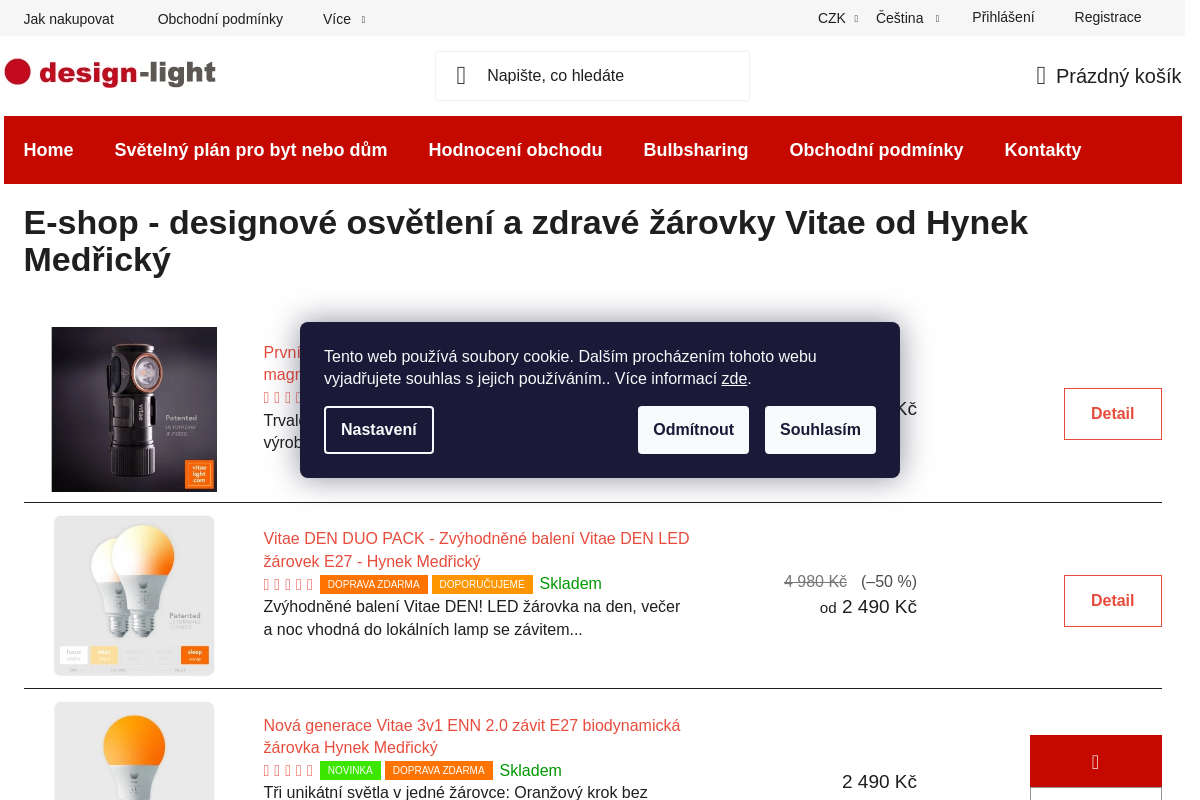The width and height of the screenshot is (1200, 800).
Task: Click Nastavení in cookie banner
Action: [379, 430]
